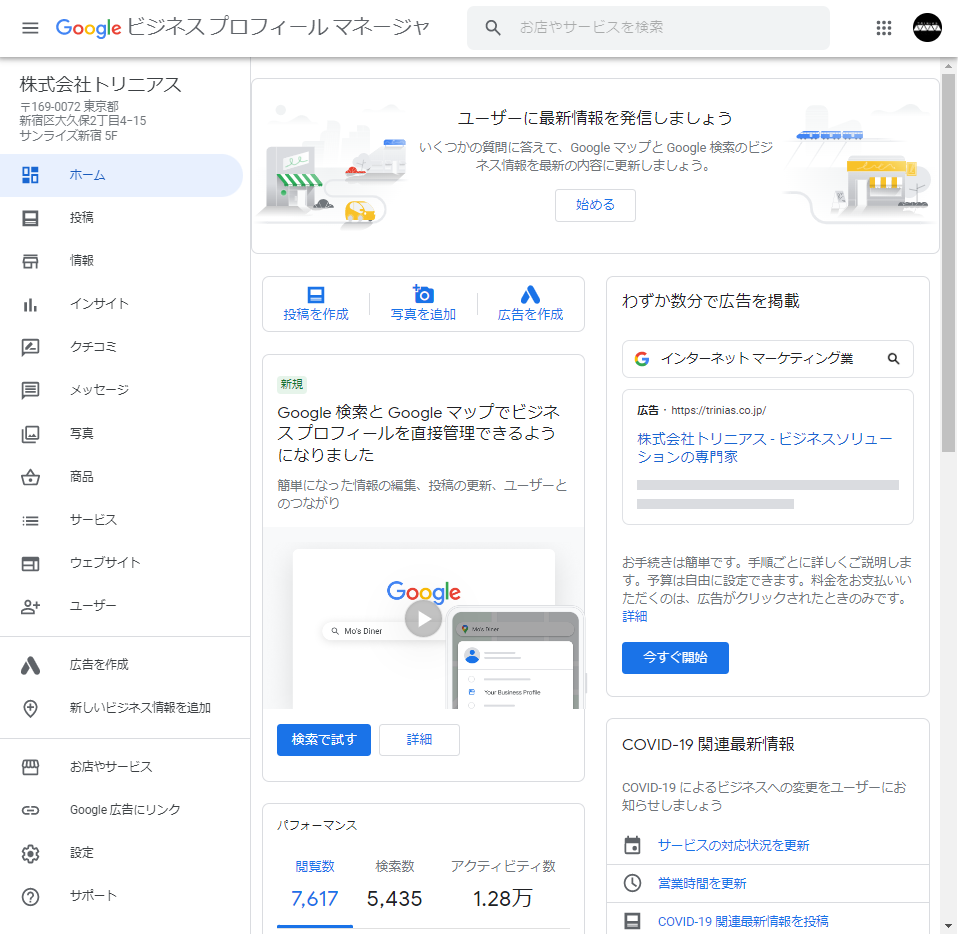
Task: Select the 投稿 menu item
Action: 122,218
